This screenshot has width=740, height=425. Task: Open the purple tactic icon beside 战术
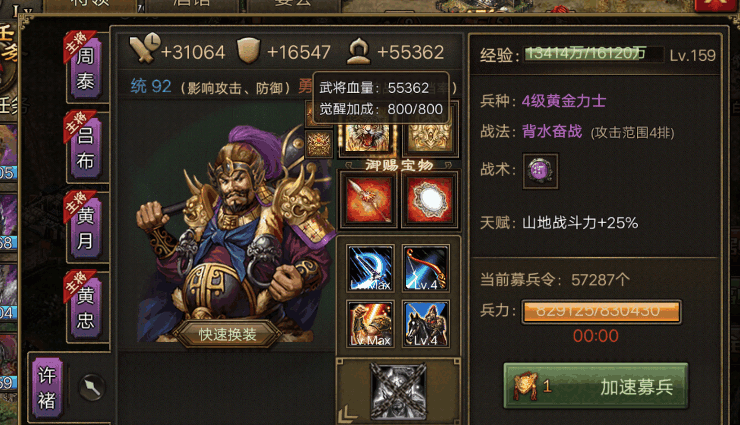[540, 171]
